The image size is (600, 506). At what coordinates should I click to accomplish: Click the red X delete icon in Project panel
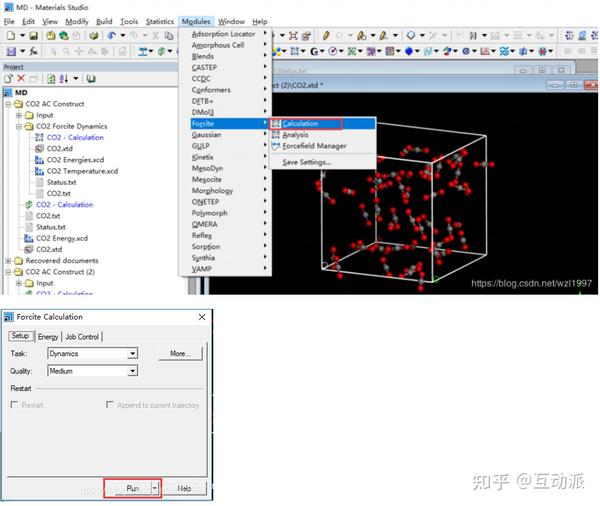point(21,78)
